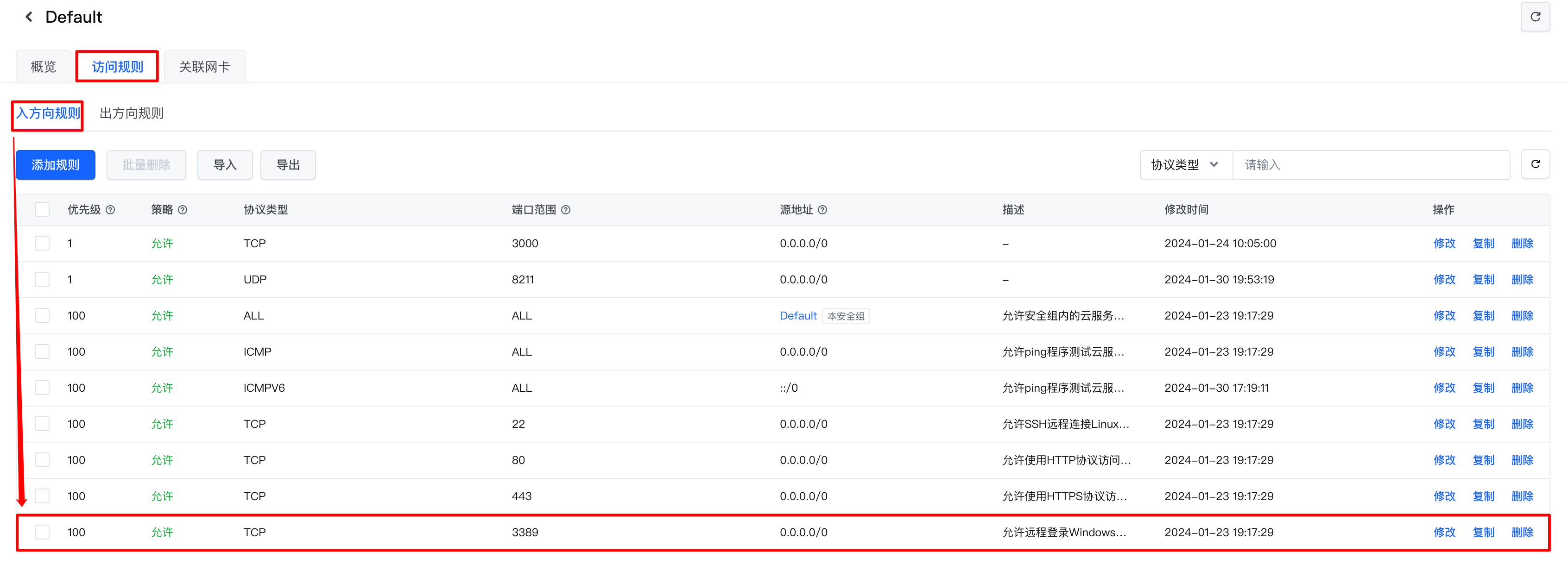The height and width of the screenshot is (564, 1568).
Task: Refresh the rules list beside search box
Action: 1535,164
